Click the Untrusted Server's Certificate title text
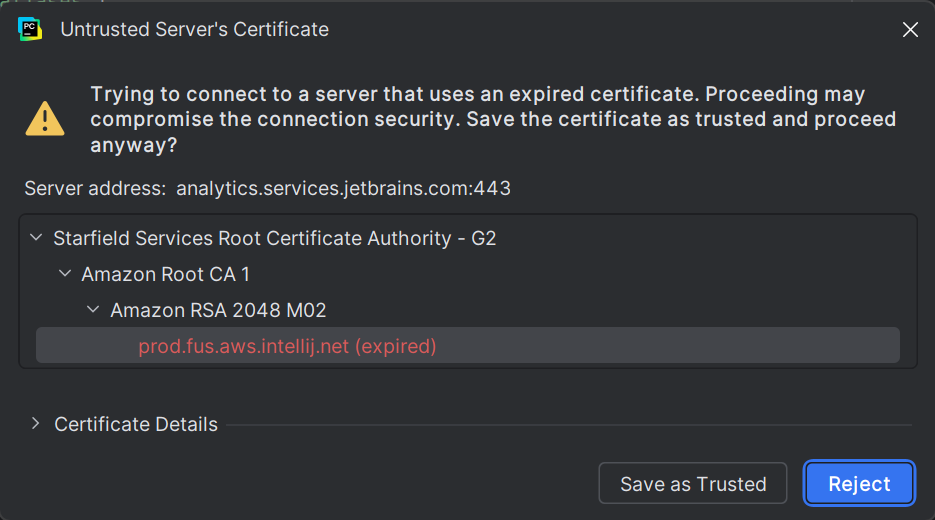This screenshot has width=935, height=520. pos(194,29)
